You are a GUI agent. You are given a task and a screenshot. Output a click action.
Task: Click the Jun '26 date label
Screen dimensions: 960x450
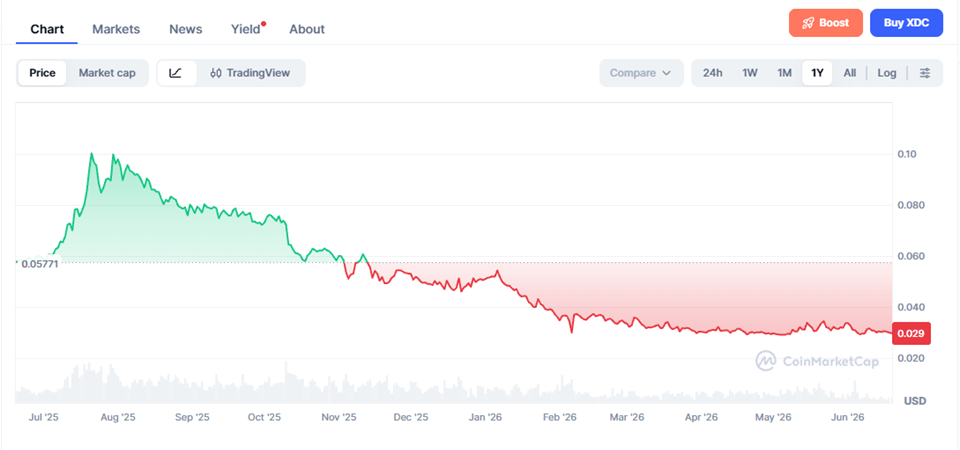click(847, 418)
